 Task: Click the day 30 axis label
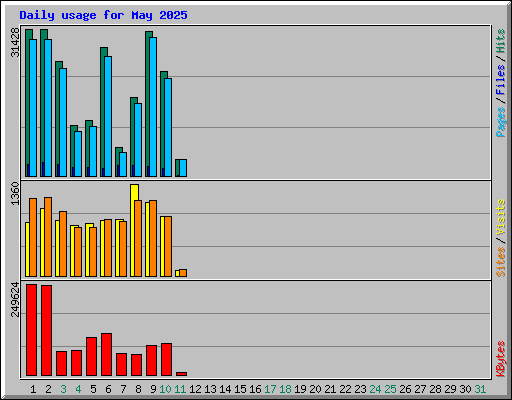(x=465, y=389)
